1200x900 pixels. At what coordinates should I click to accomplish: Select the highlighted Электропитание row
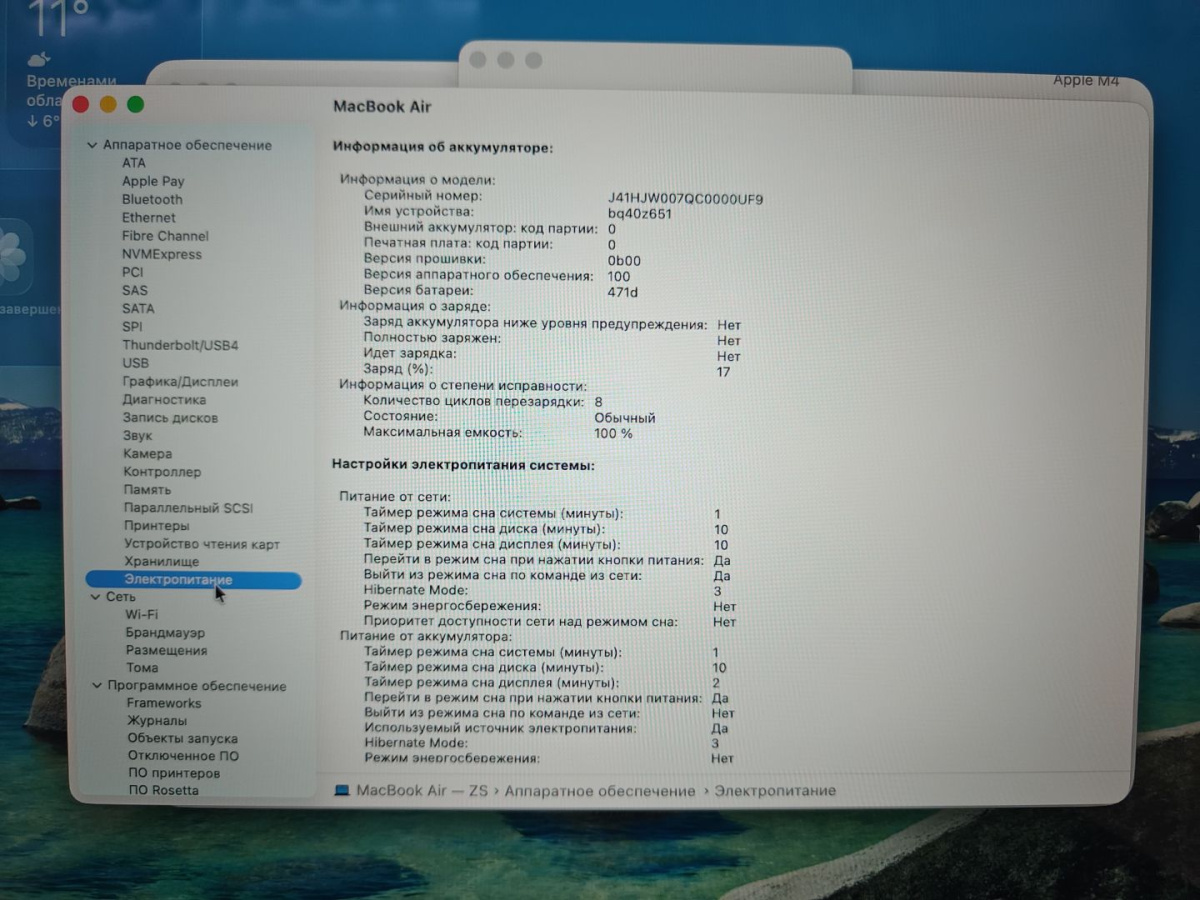(x=193, y=580)
